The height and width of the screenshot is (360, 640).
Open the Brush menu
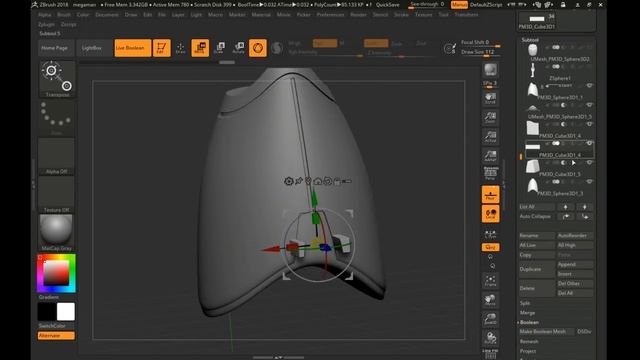tap(64, 15)
